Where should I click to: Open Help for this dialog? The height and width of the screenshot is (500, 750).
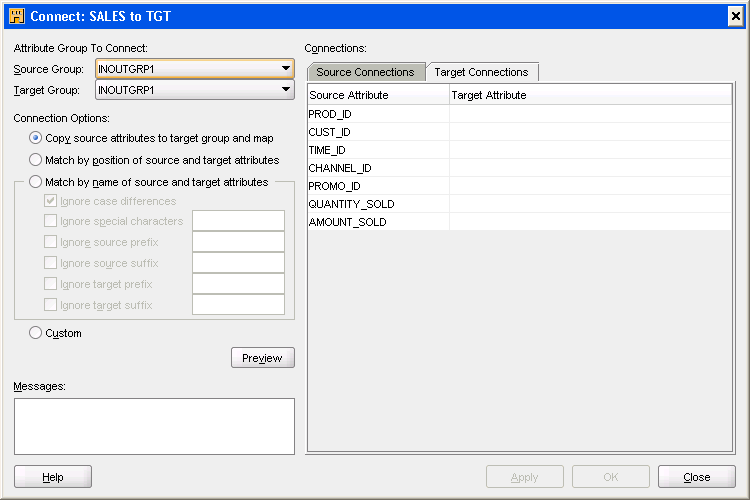coord(53,477)
